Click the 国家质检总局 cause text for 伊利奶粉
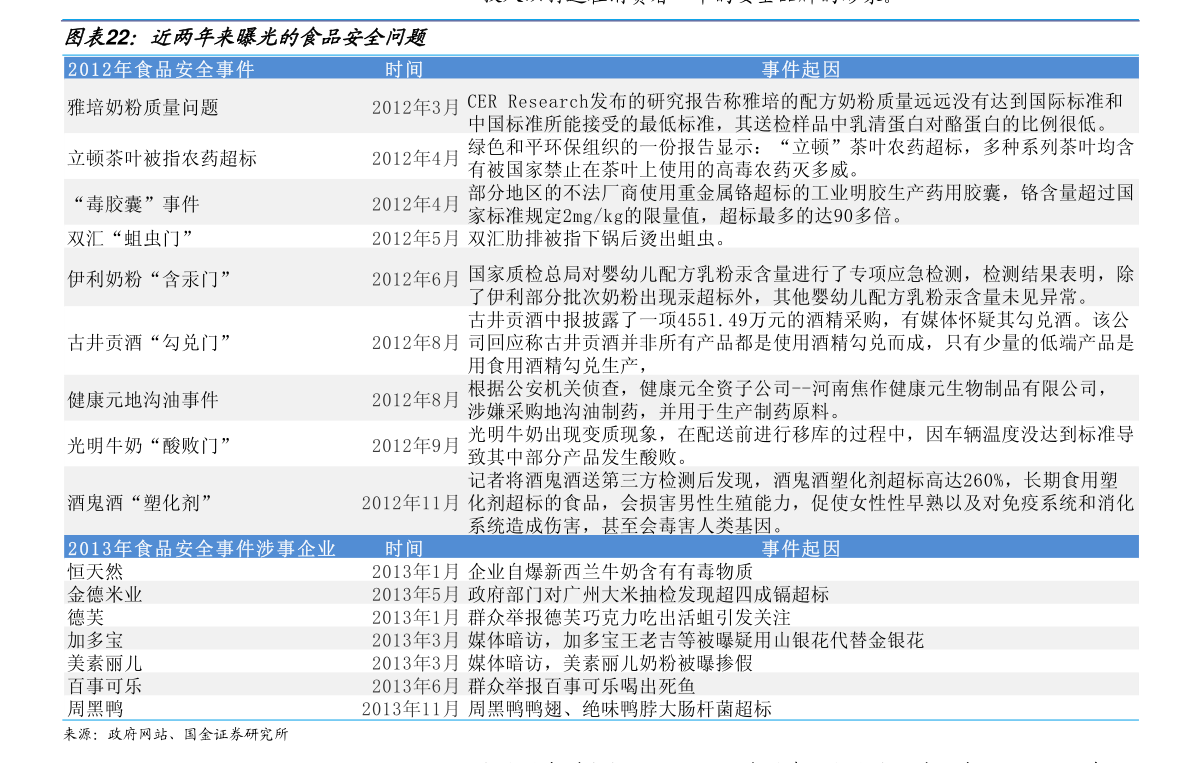Screen dimensions: 1191x763 (x=801, y=285)
